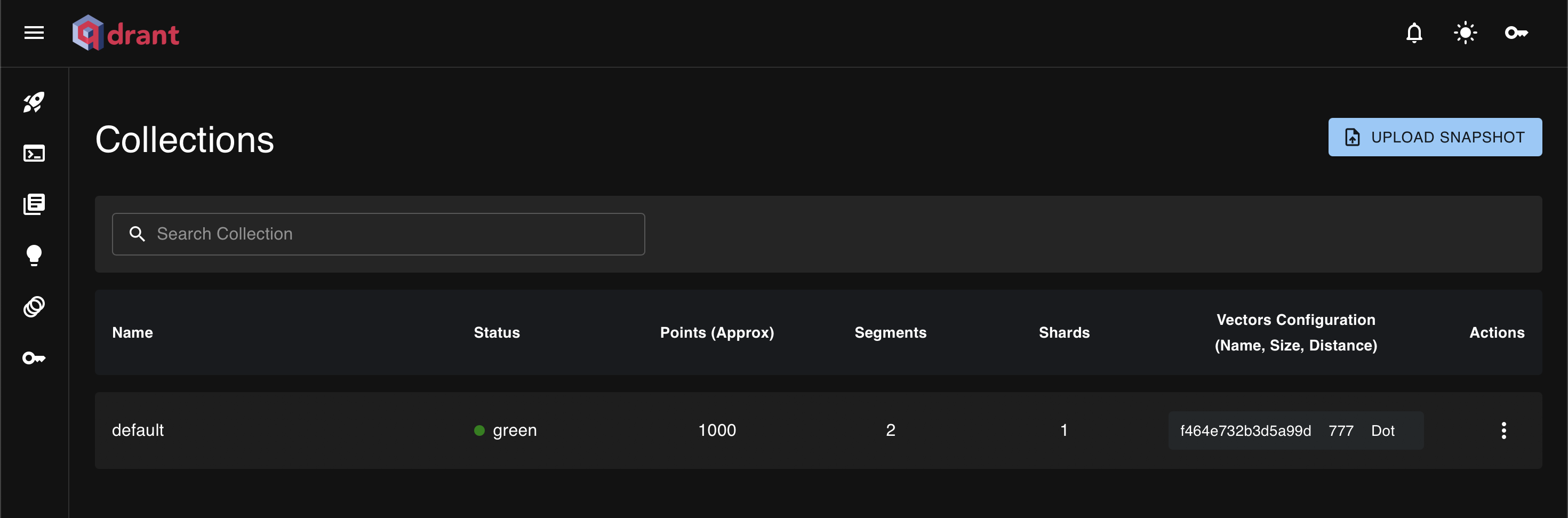Click the Qdrant logo
Screen dimensions: 1568x518
click(x=125, y=33)
